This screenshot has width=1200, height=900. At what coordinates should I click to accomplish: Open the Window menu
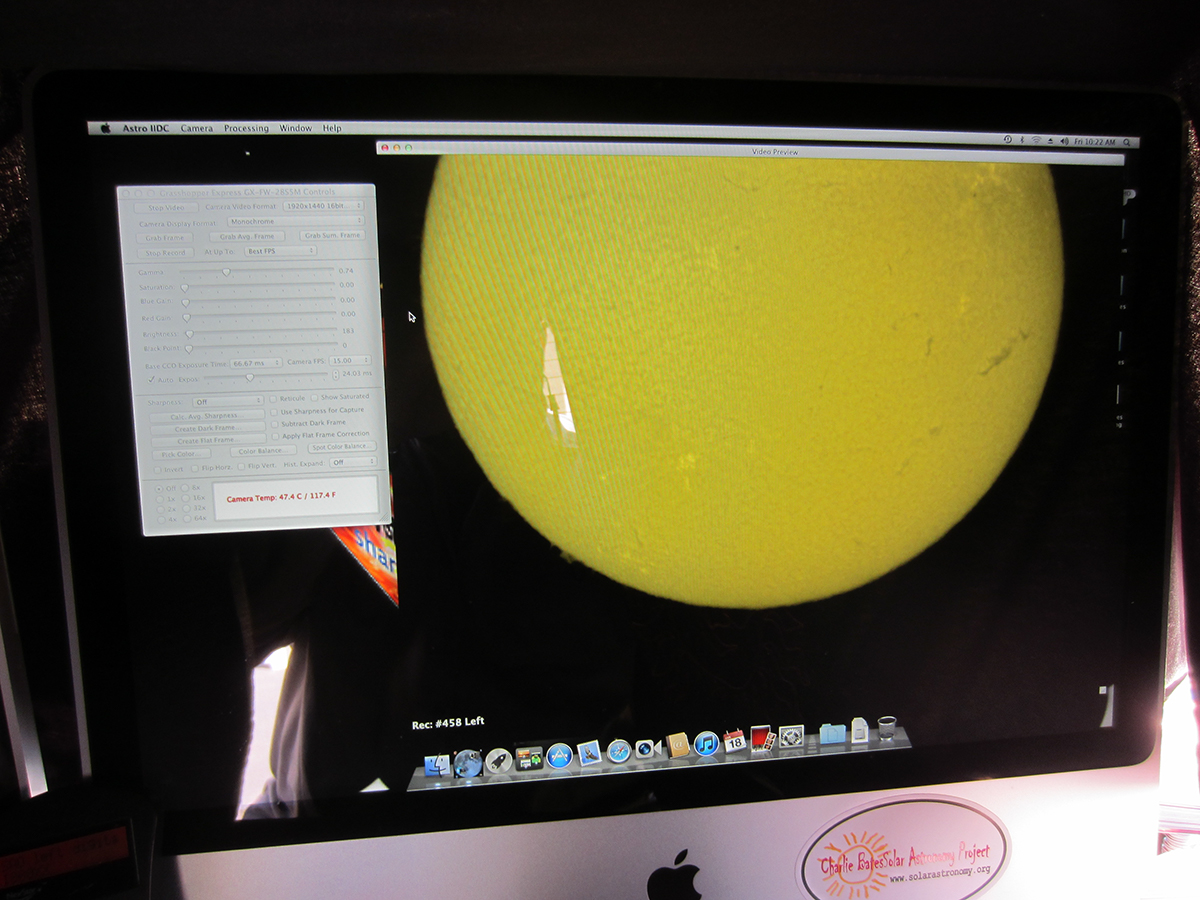(x=295, y=128)
